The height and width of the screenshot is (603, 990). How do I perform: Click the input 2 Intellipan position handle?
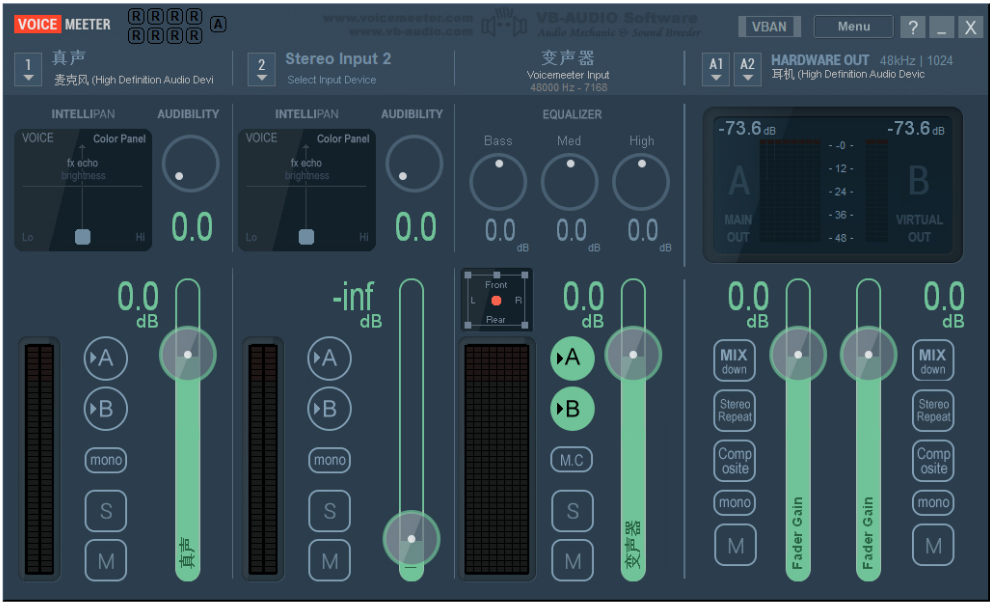306,237
